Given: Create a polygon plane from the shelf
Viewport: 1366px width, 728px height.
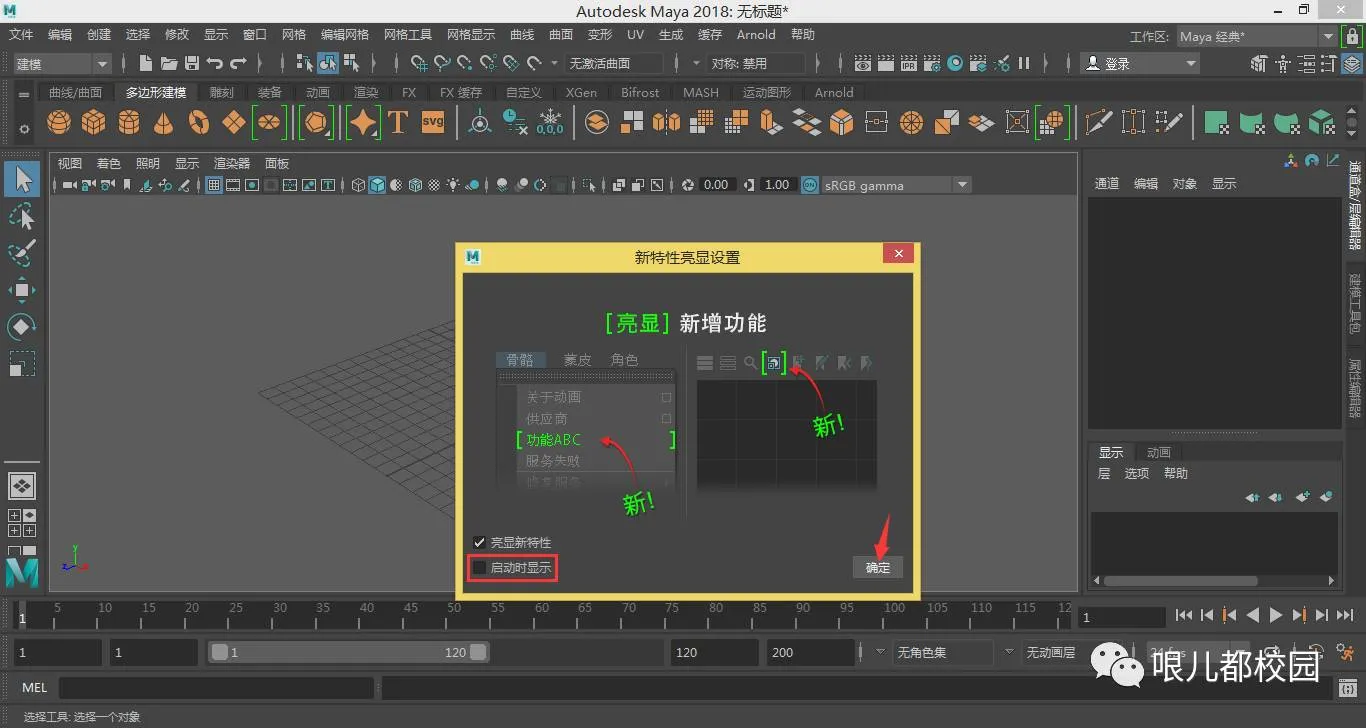Looking at the screenshot, I should coord(234,122).
